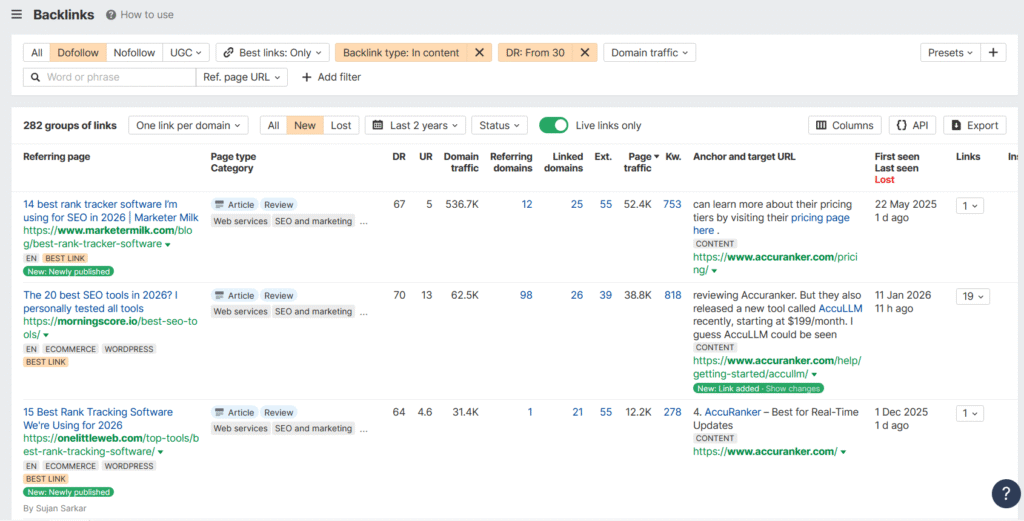Image resolution: width=1024 pixels, height=521 pixels.
Task: Open the DR: From 30 filter
Action: coord(536,53)
